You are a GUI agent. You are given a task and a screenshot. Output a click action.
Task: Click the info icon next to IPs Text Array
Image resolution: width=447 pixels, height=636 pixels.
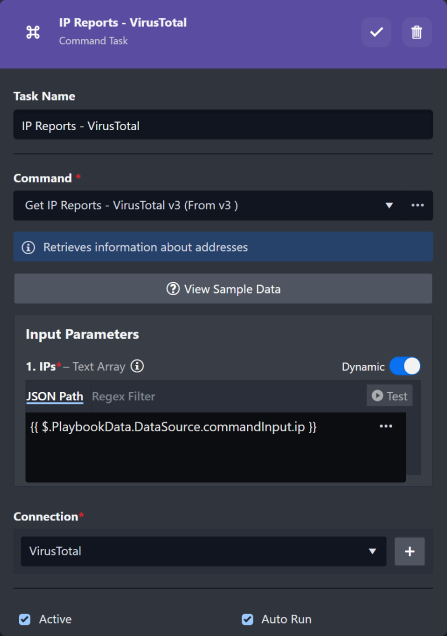137,366
